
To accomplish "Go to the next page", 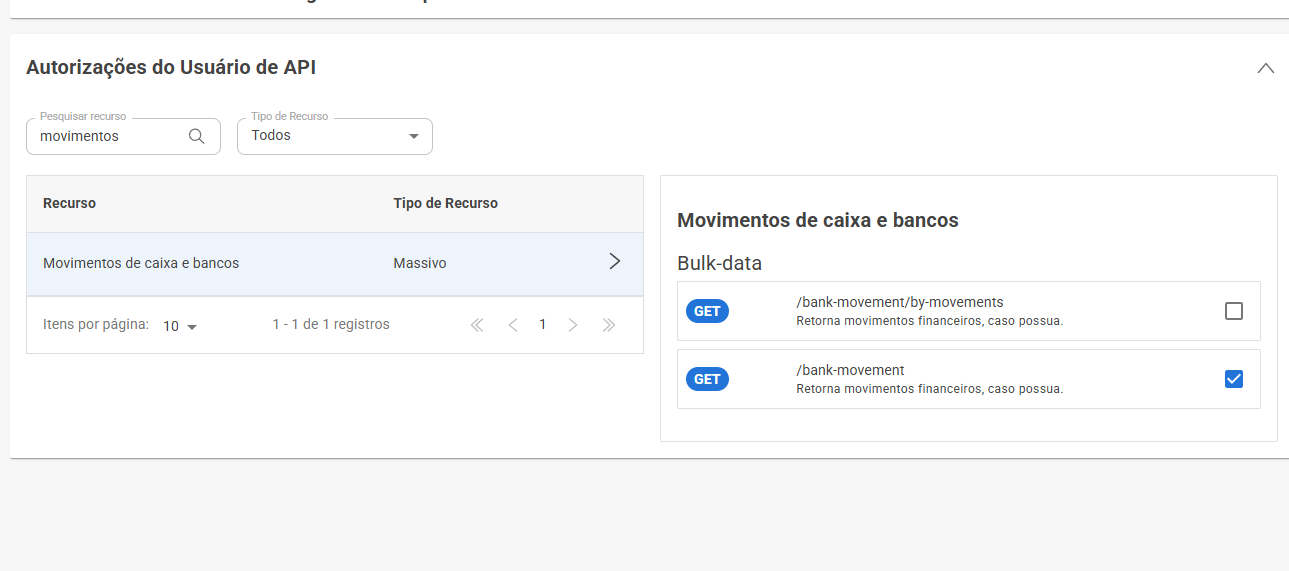I will coord(573,325).
